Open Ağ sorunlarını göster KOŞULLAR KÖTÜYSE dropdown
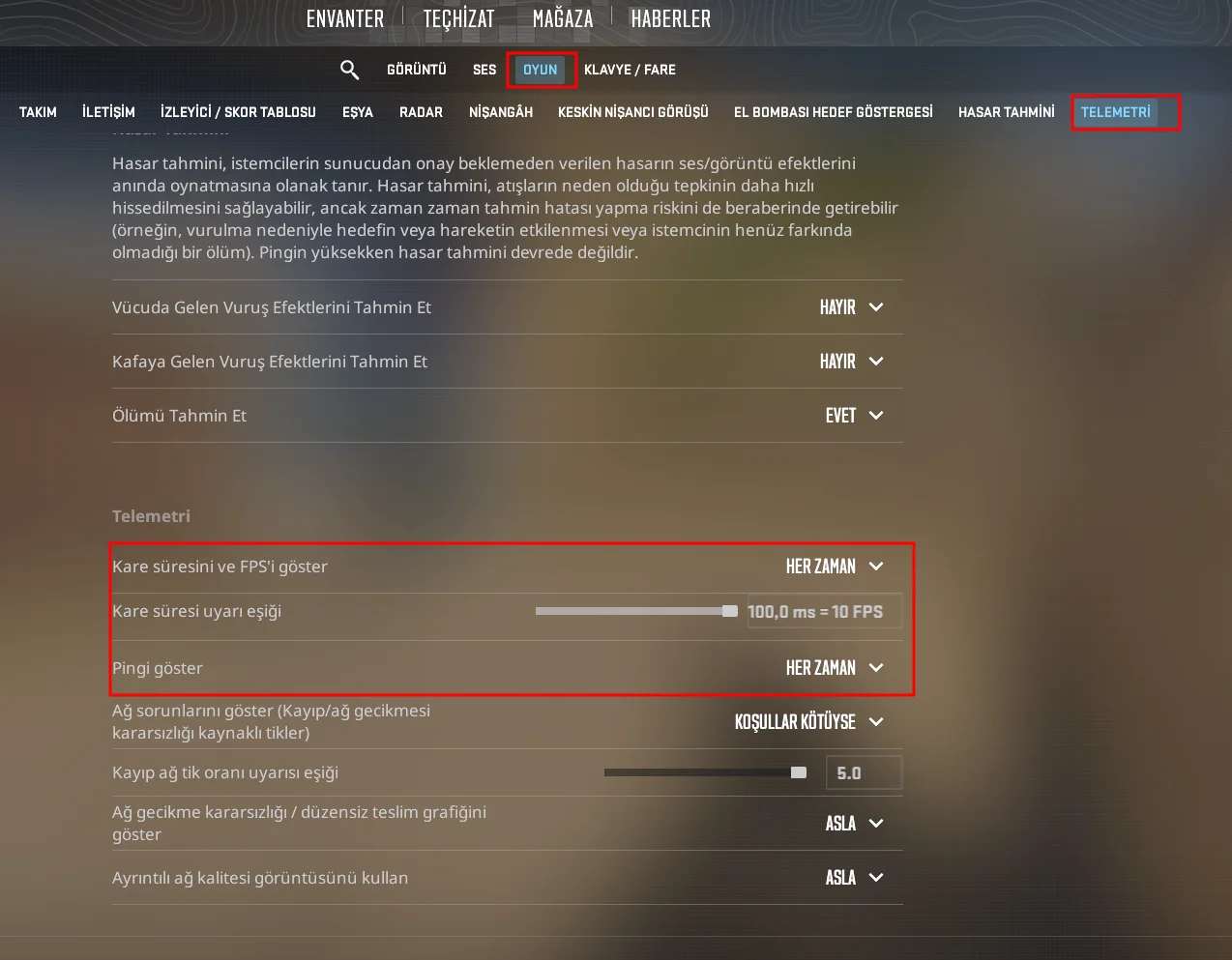1232x960 pixels. coord(809,722)
